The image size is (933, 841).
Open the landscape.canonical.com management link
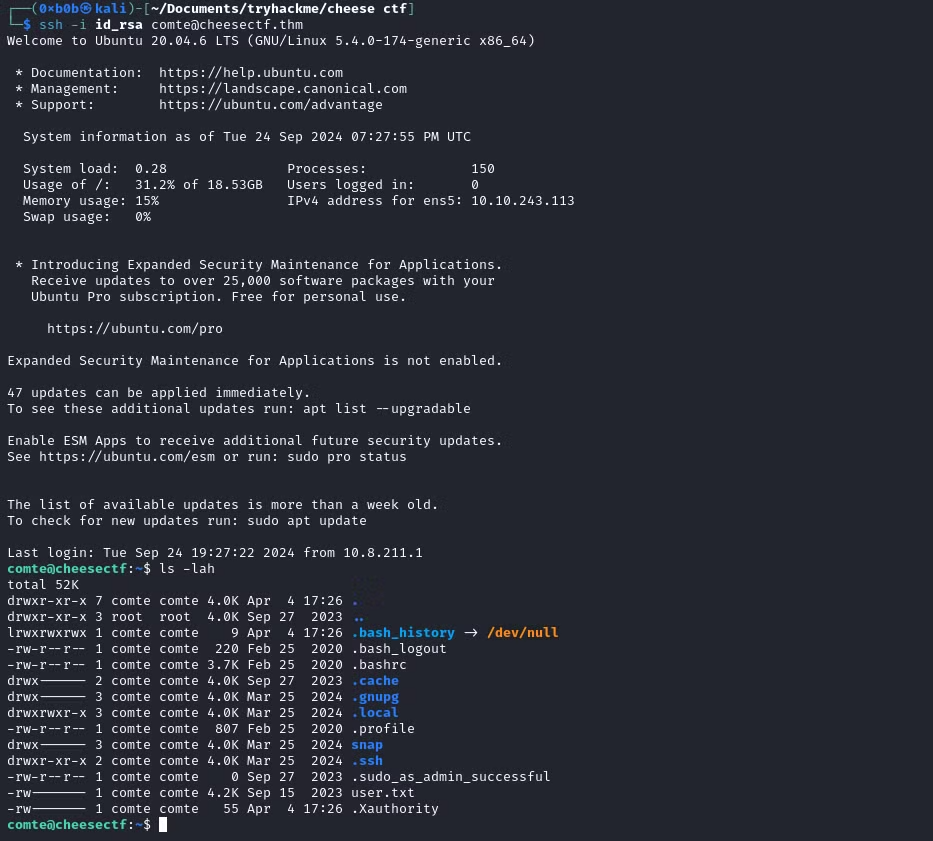[282, 89]
